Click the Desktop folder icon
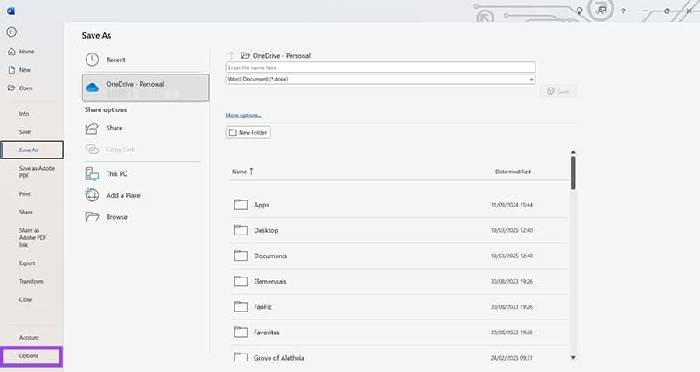Image resolution: width=700 pixels, height=372 pixels. (241, 230)
